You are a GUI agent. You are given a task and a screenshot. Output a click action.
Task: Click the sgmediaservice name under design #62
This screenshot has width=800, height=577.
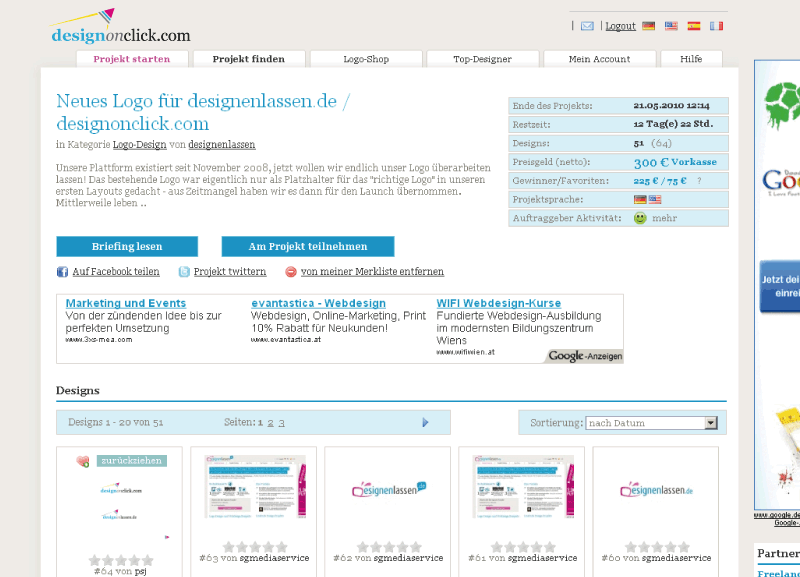coord(408,558)
